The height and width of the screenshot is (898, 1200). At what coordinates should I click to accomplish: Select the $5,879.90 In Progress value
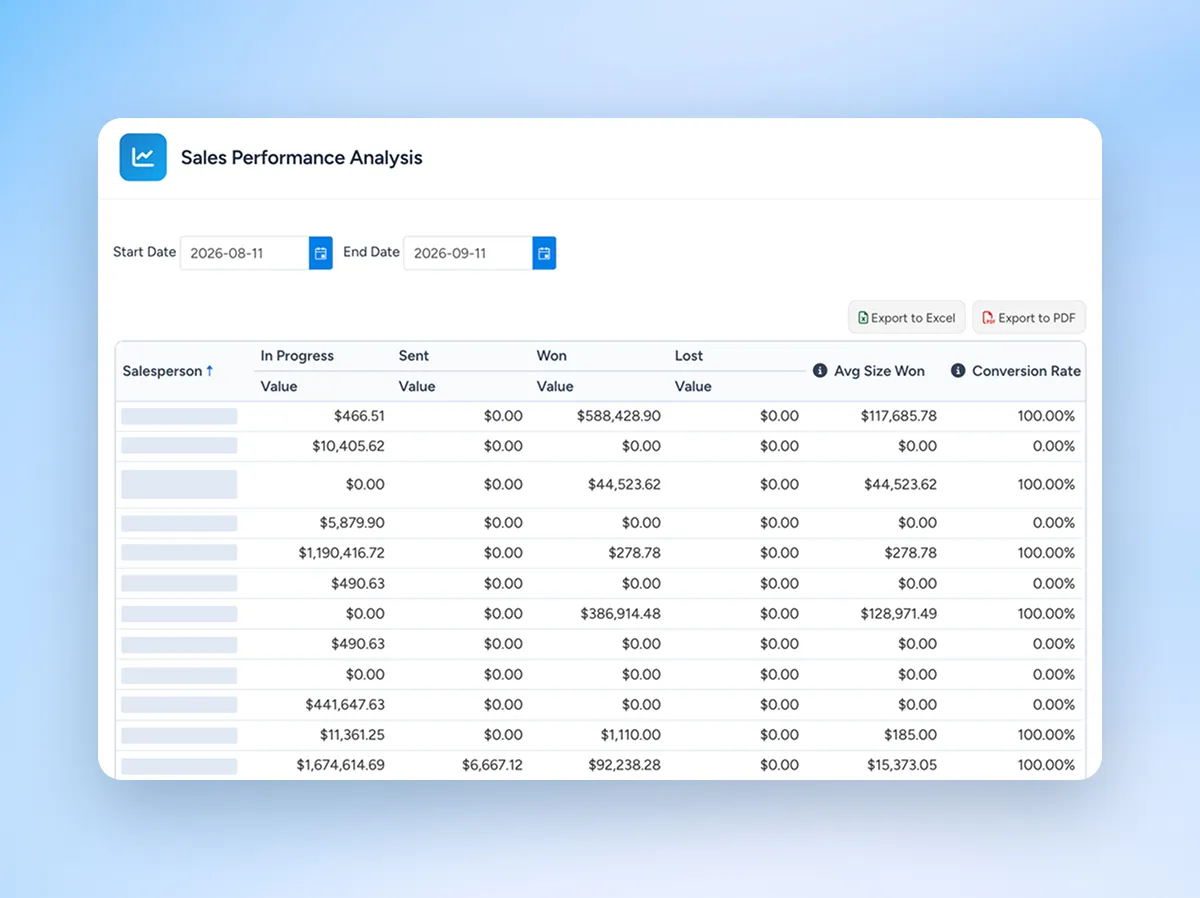pyautogui.click(x=352, y=523)
